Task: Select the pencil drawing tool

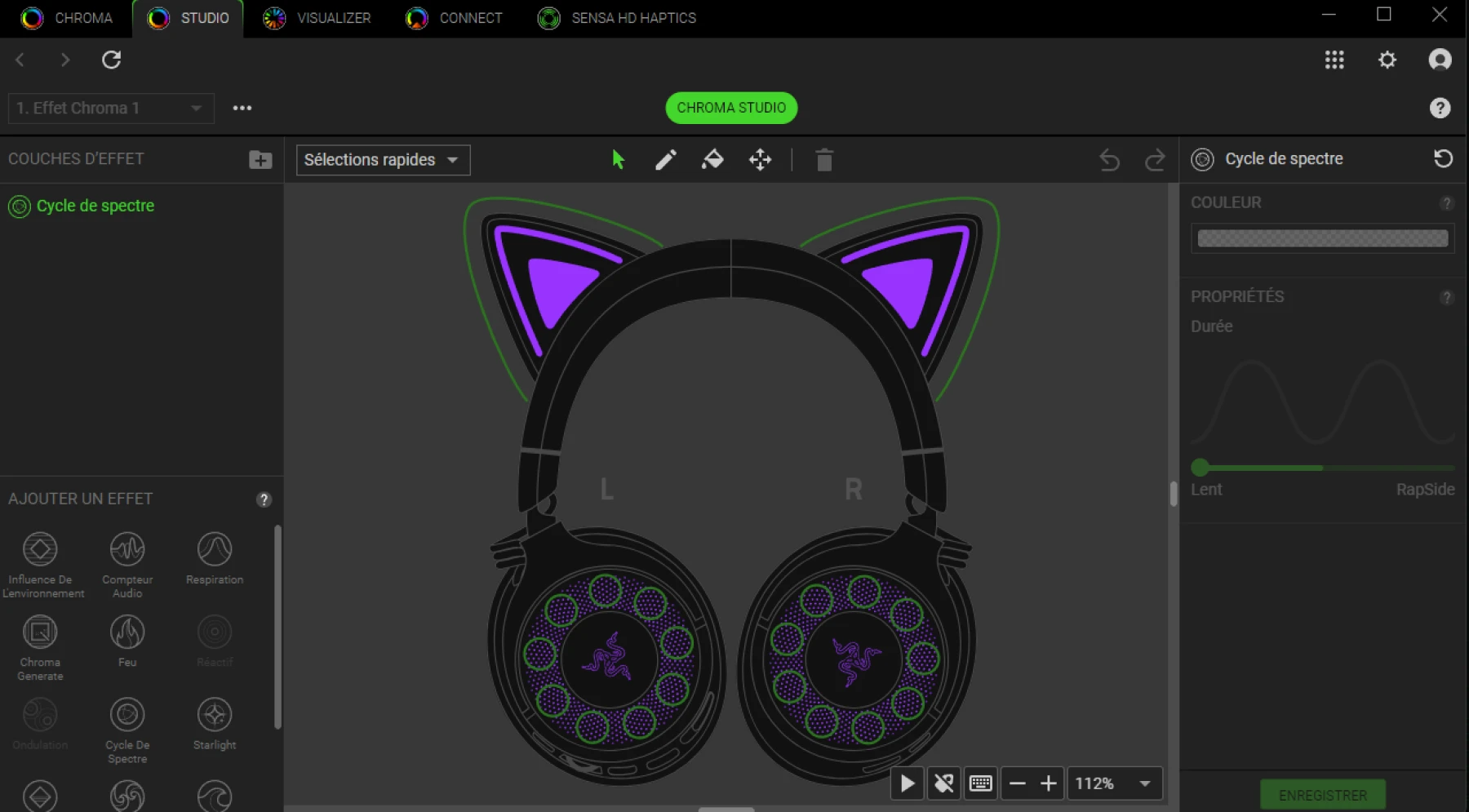Action: pos(665,160)
